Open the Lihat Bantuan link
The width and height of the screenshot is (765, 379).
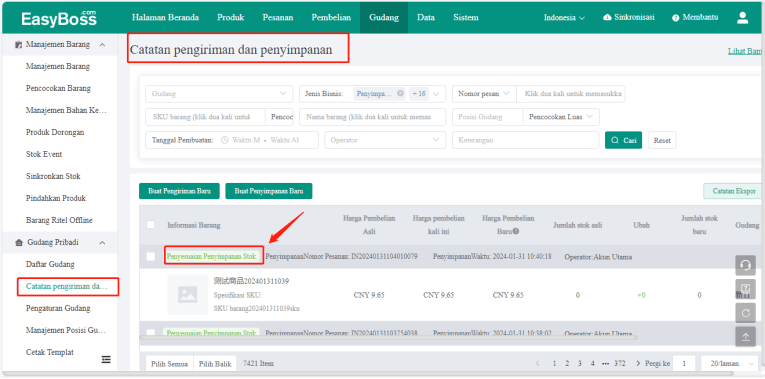[745, 51]
